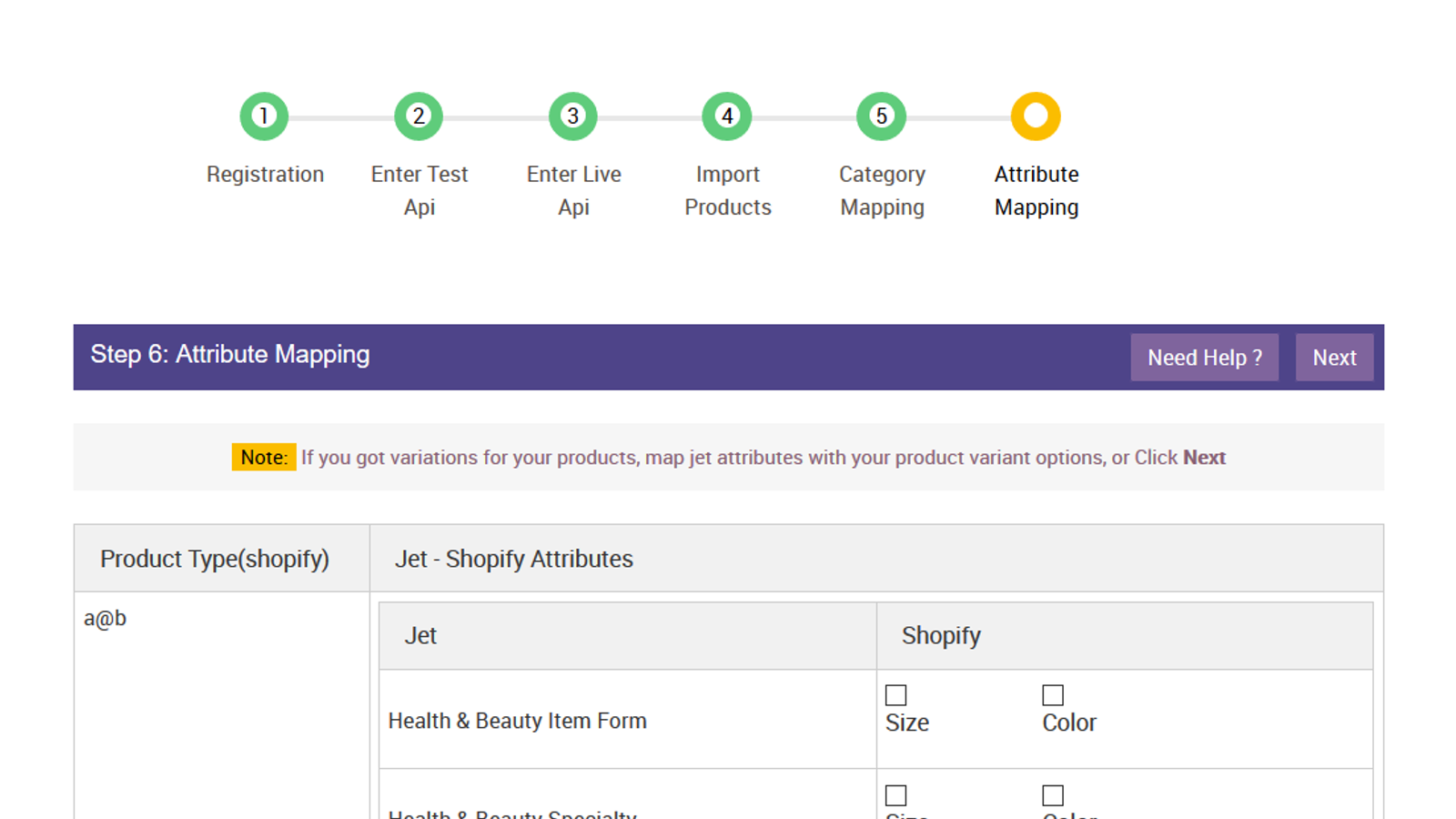
Task: Click the Registration step circle
Action: pos(264,116)
